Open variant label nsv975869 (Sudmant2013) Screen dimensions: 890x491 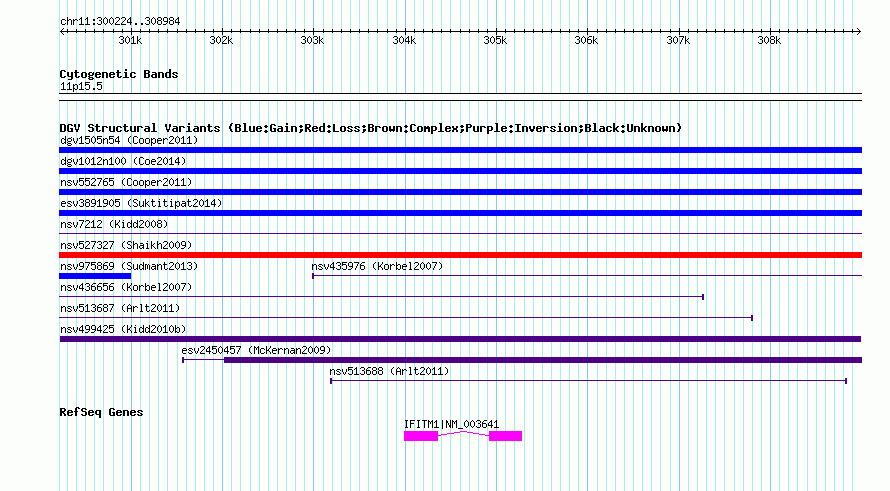click(x=129, y=266)
